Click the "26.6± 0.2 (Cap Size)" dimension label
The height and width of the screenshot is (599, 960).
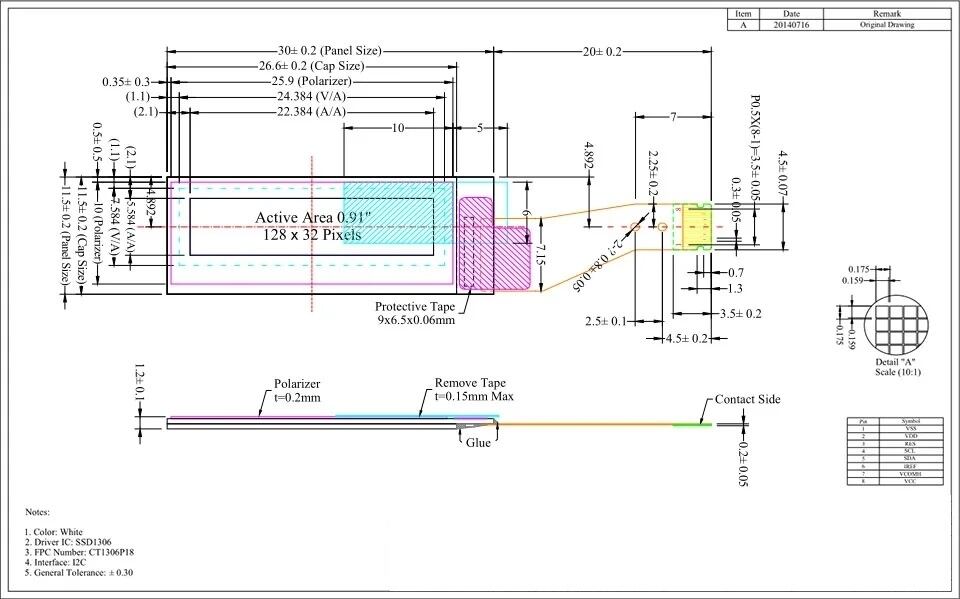311,66
